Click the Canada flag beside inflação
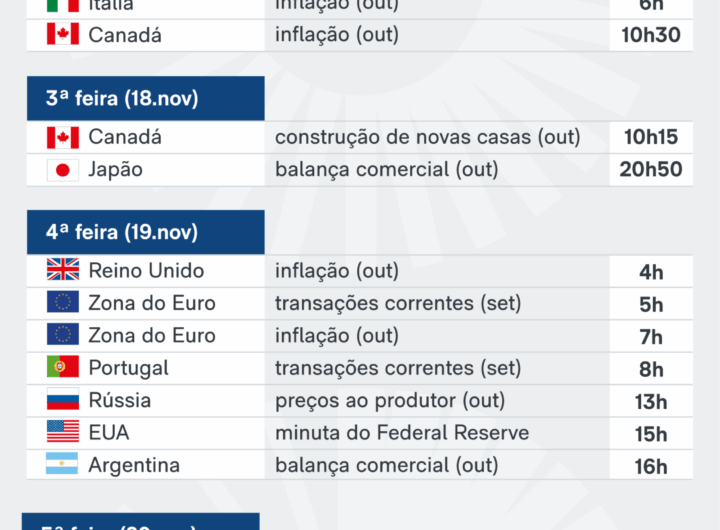The image size is (720, 530). coord(62,35)
